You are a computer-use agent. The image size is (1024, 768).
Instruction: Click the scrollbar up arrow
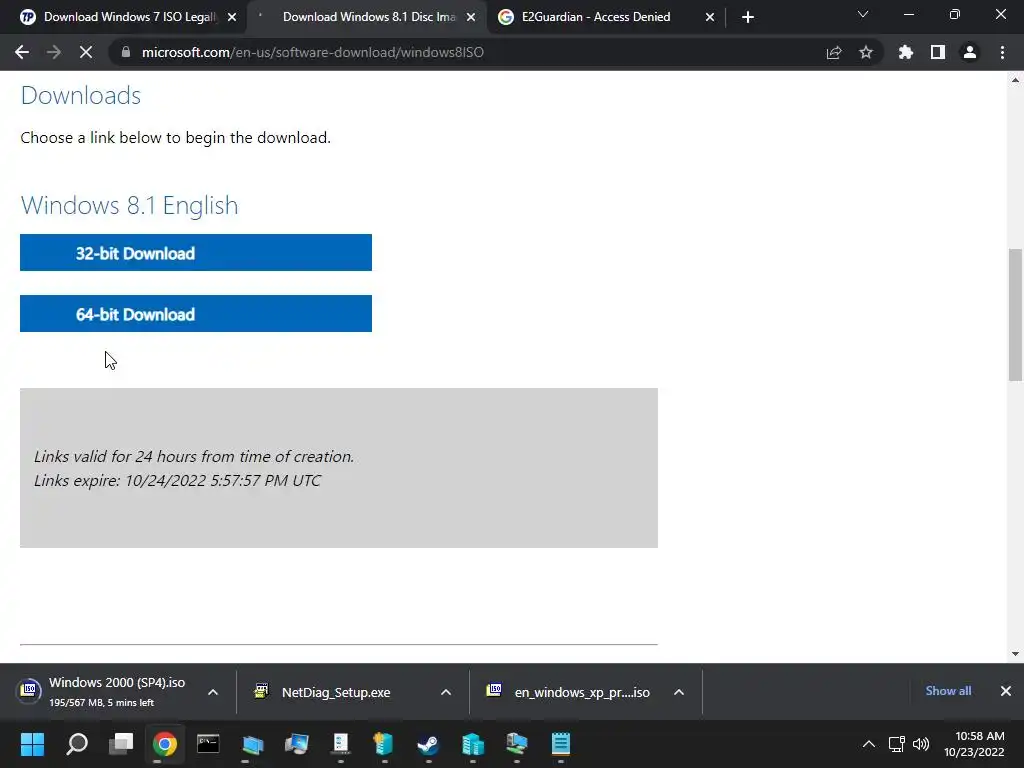[x=1015, y=80]
